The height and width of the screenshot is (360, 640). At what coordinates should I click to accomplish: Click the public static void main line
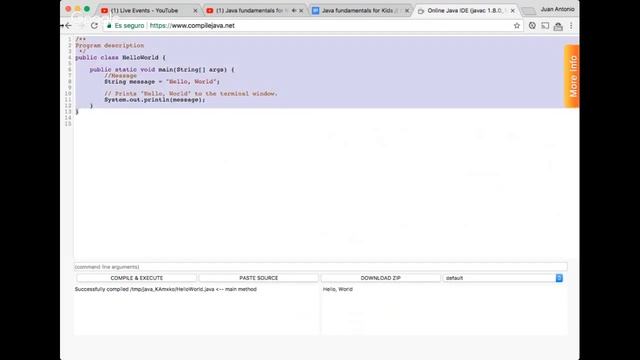(162, 70)
